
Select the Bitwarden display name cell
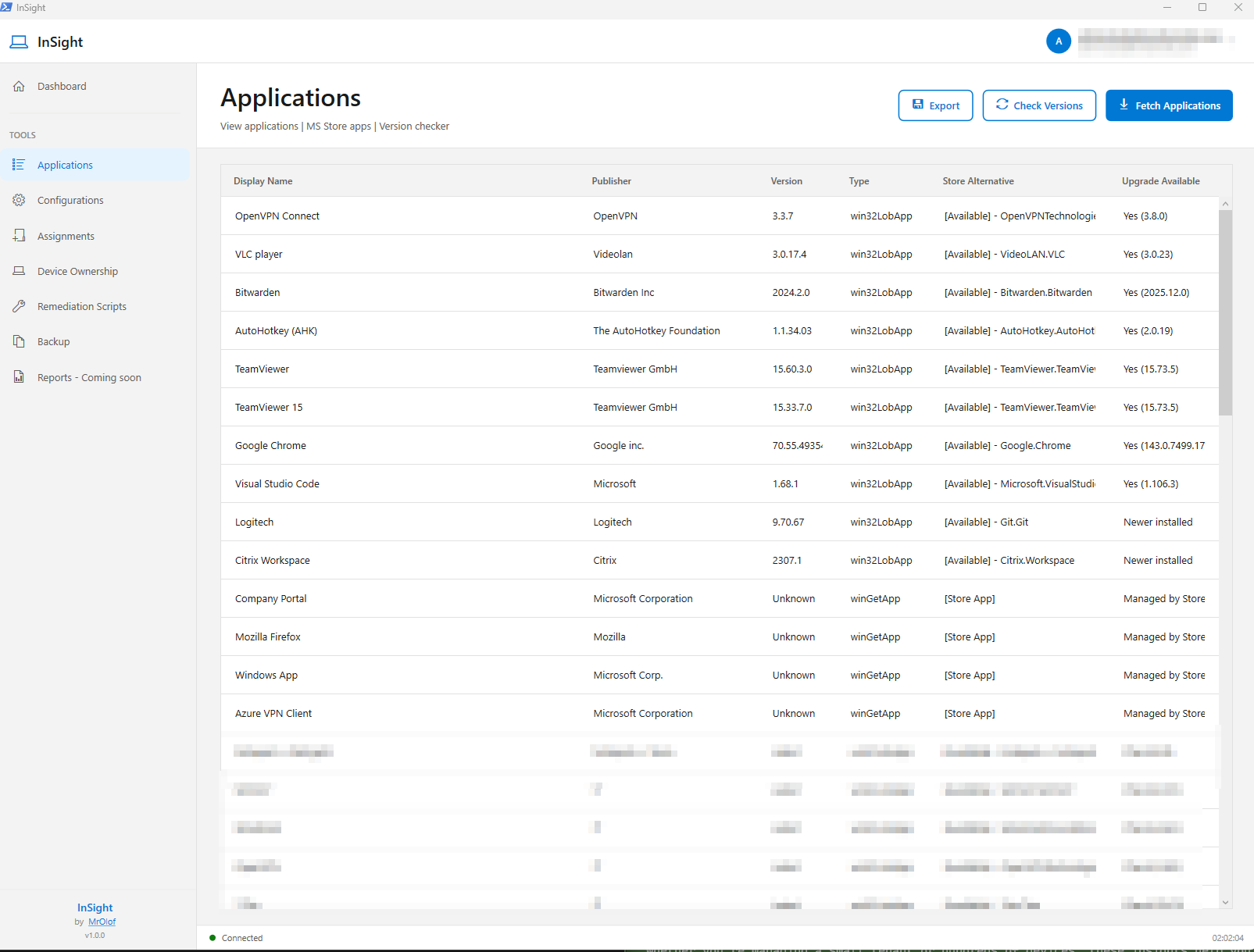pos(257,293)
